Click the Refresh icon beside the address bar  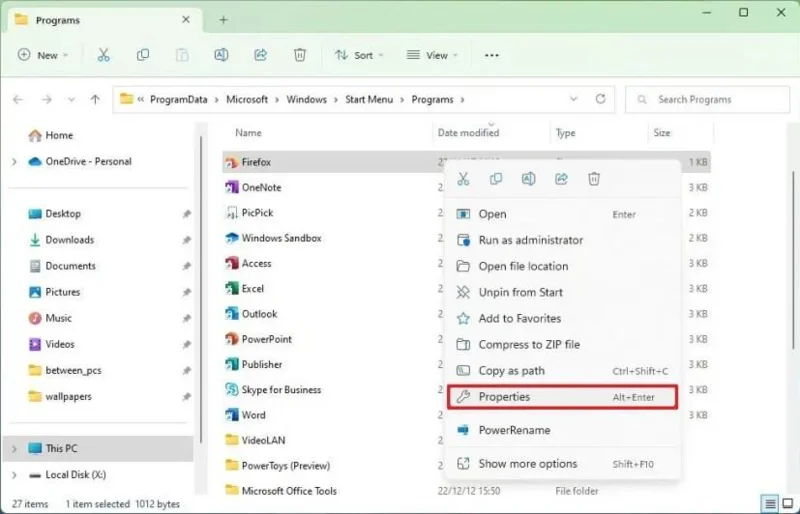[x=601, y=99]
